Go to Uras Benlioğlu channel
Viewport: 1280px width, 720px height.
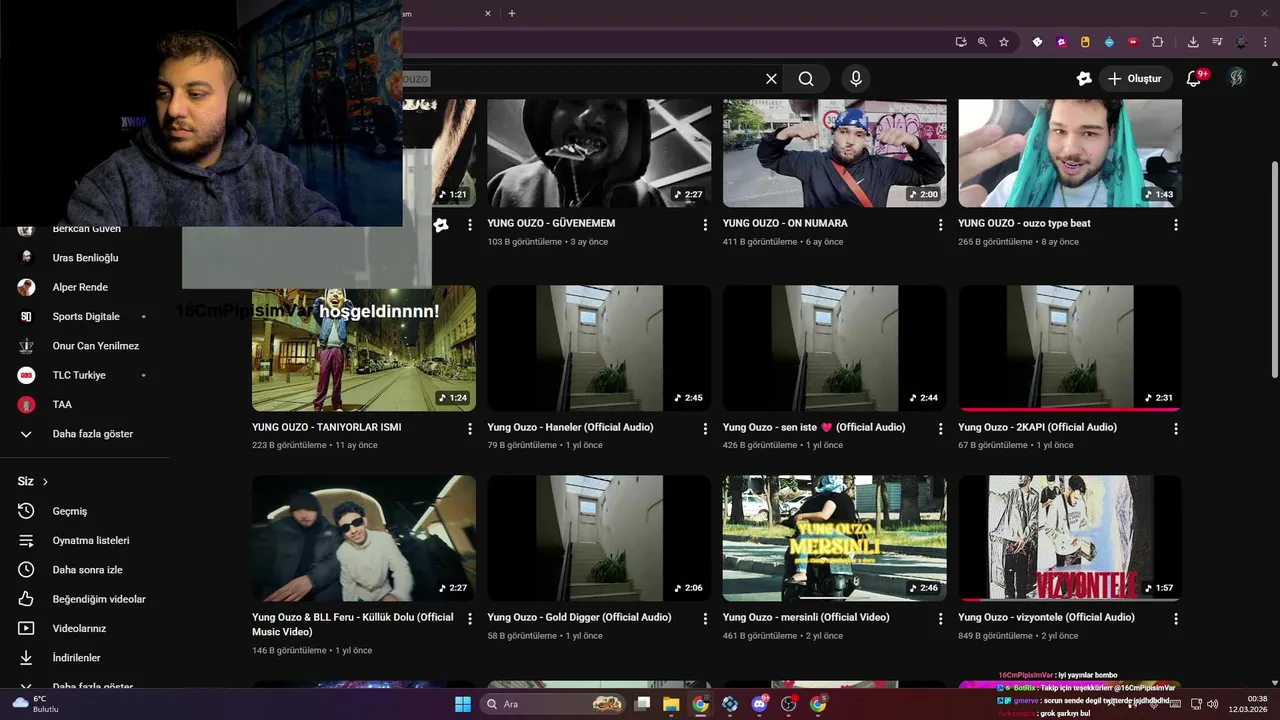85,258
